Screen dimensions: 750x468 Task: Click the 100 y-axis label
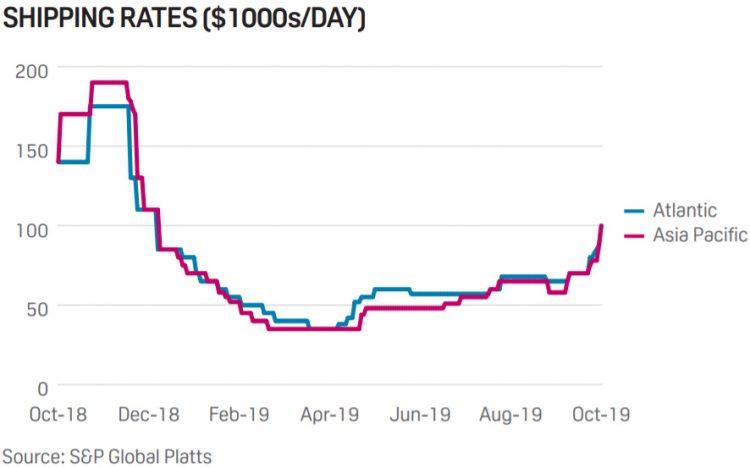click(x=28, y=228)
